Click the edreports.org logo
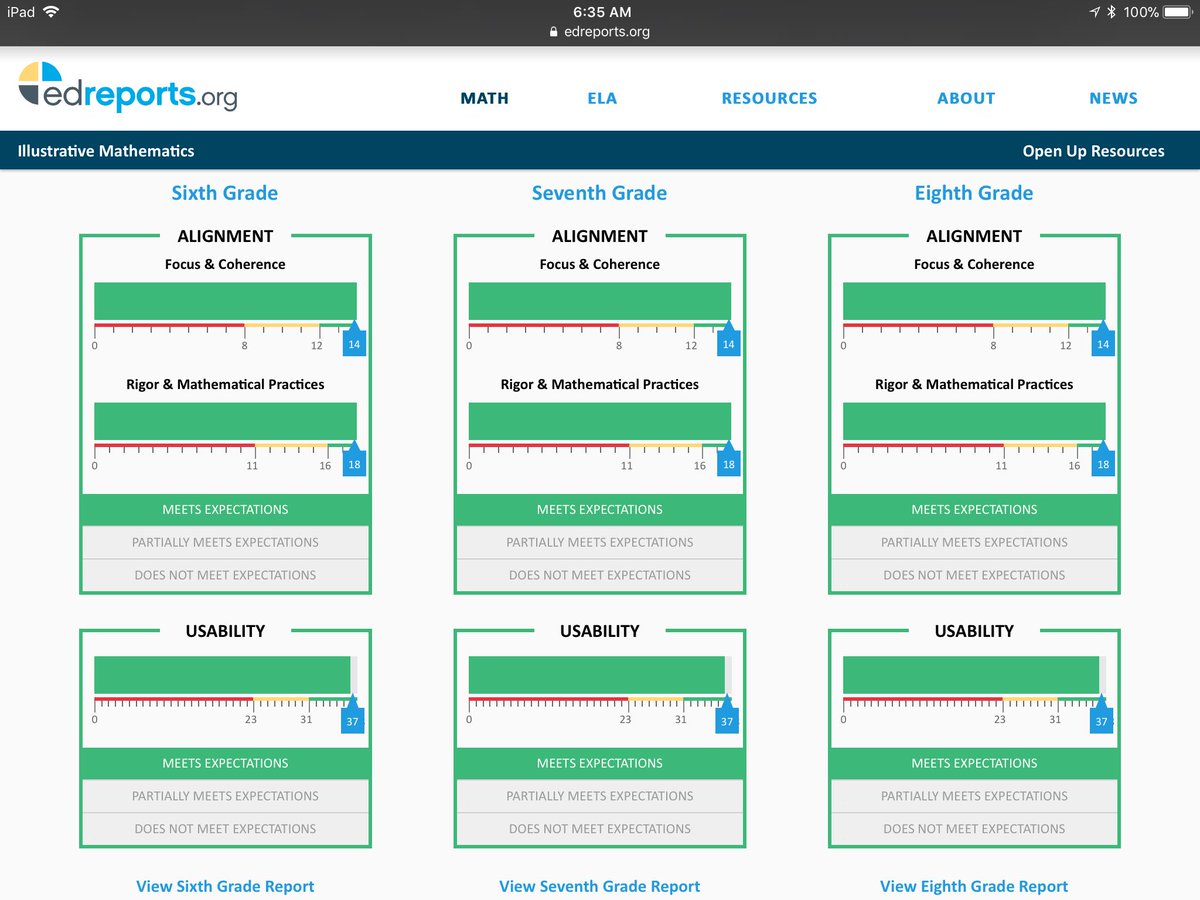 pos(128,87)
